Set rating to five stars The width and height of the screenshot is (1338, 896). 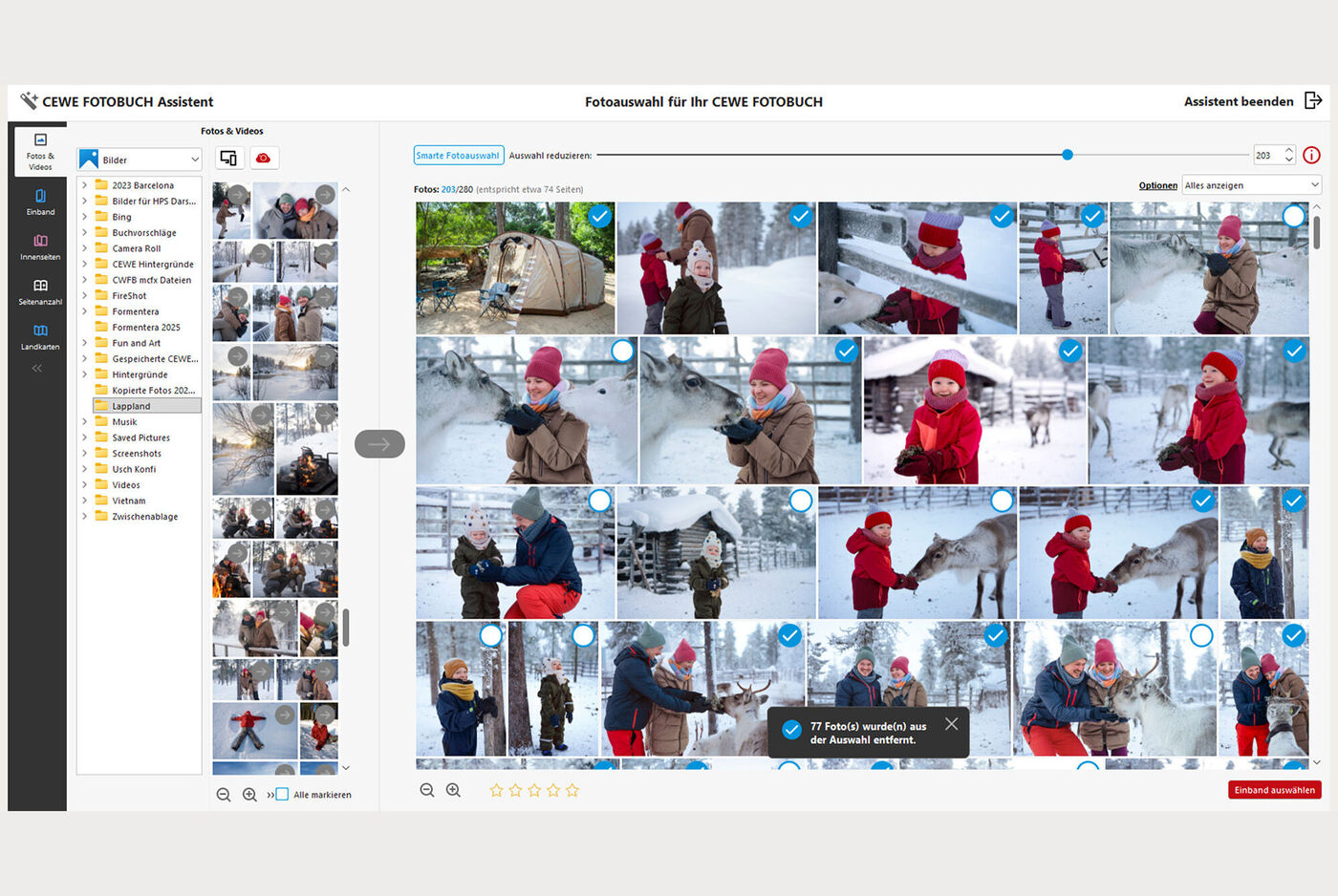572,790
